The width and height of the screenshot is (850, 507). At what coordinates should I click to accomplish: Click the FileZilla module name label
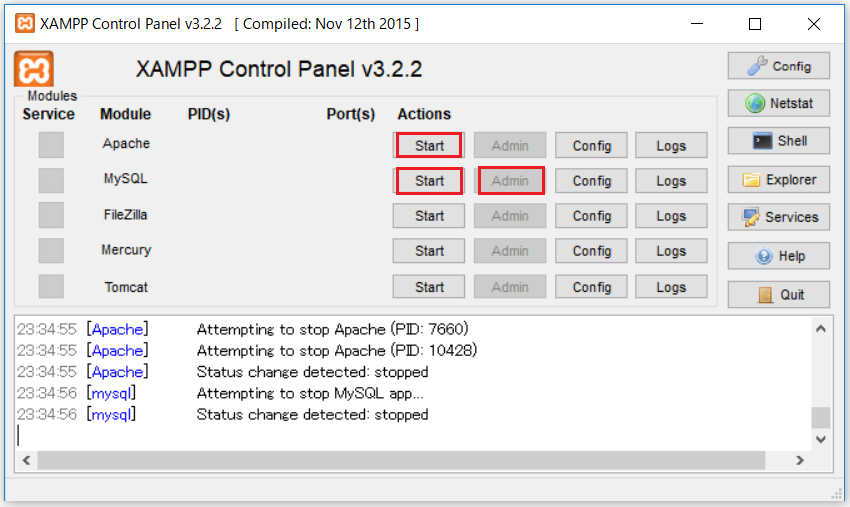point(125,215)
